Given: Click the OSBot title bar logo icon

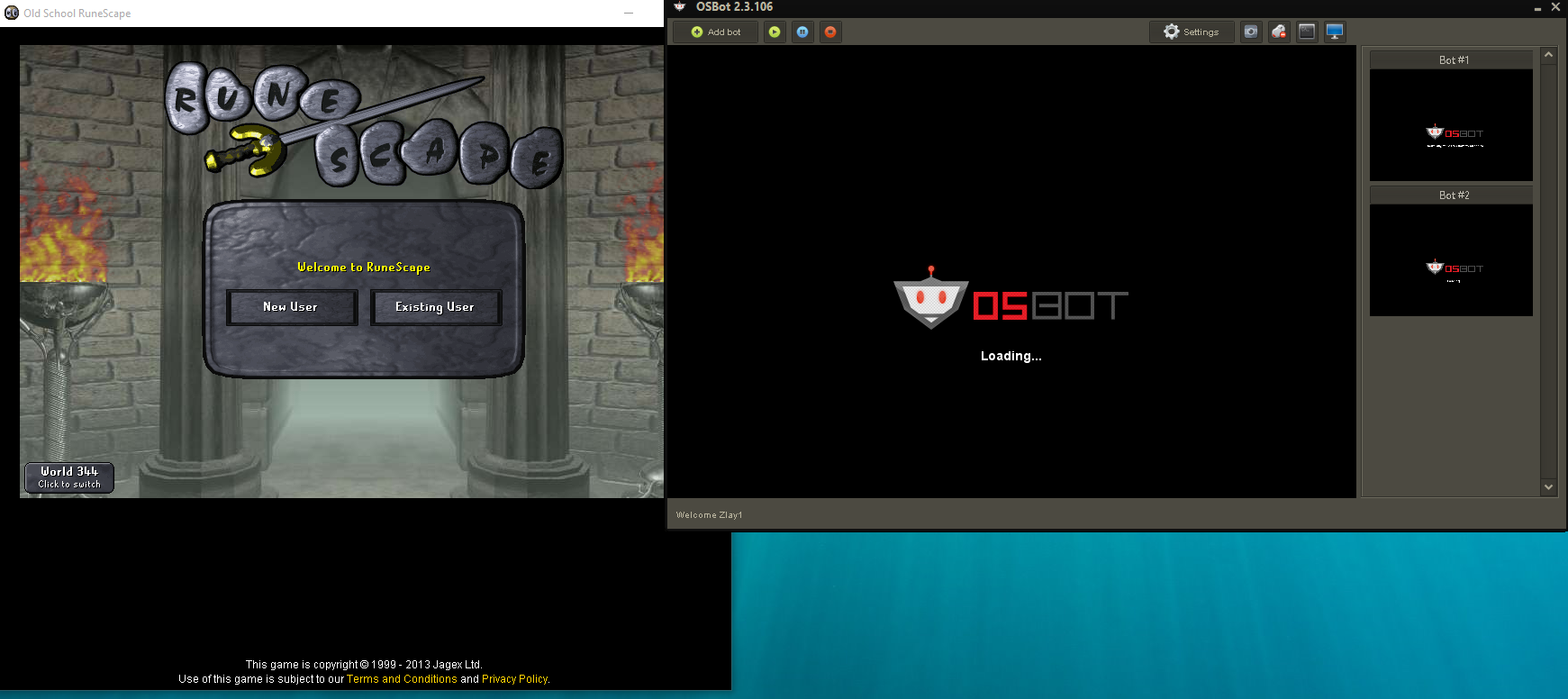Looking at the screenshot, I should pyautogui.click(x=680, y=7).
